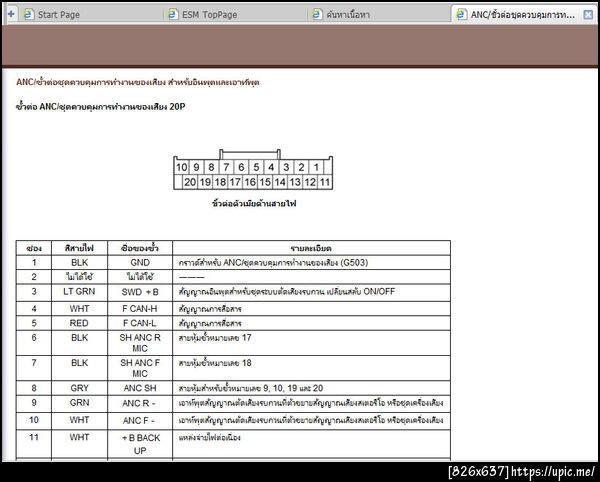Screen dimensions: 600x482
Task: Switch to the ค้นหาเนื้อหา tab
Action: click(378, 15)
